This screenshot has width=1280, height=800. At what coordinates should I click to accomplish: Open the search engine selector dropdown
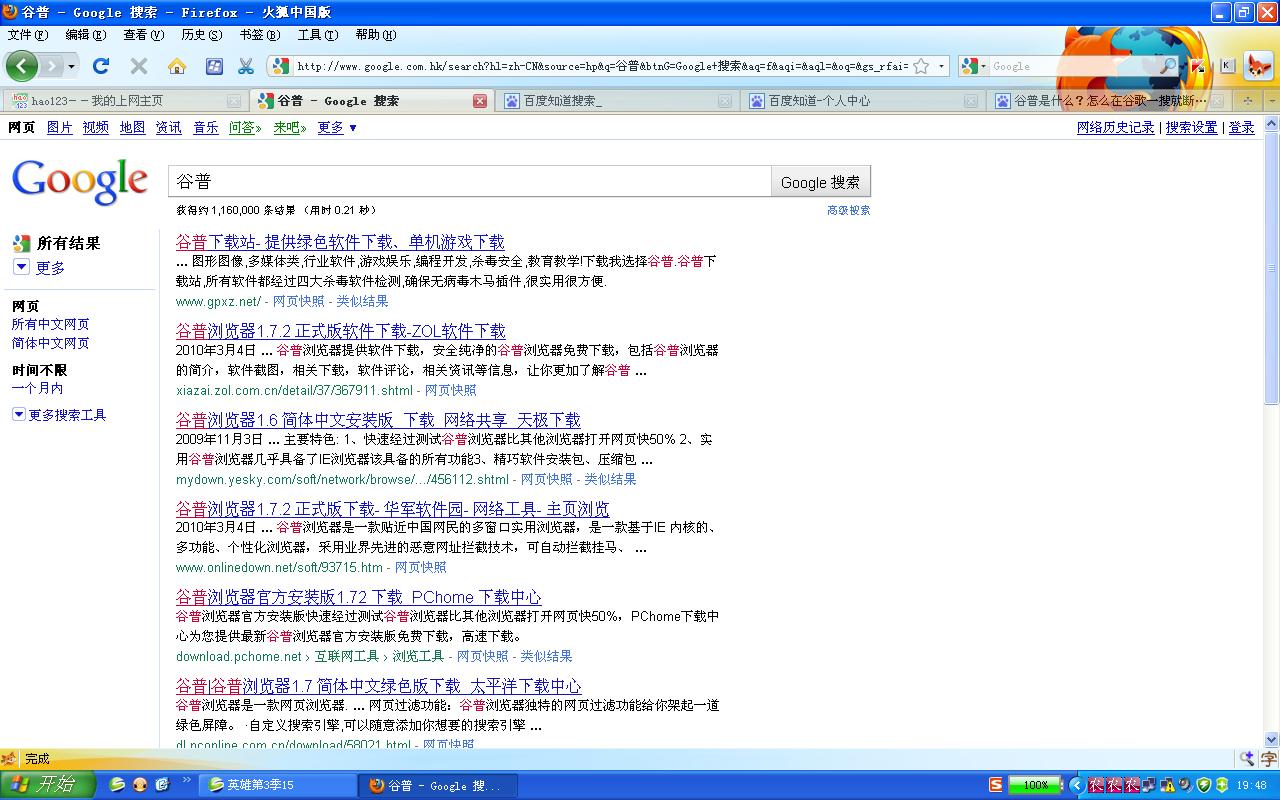(x=972, y=66)
